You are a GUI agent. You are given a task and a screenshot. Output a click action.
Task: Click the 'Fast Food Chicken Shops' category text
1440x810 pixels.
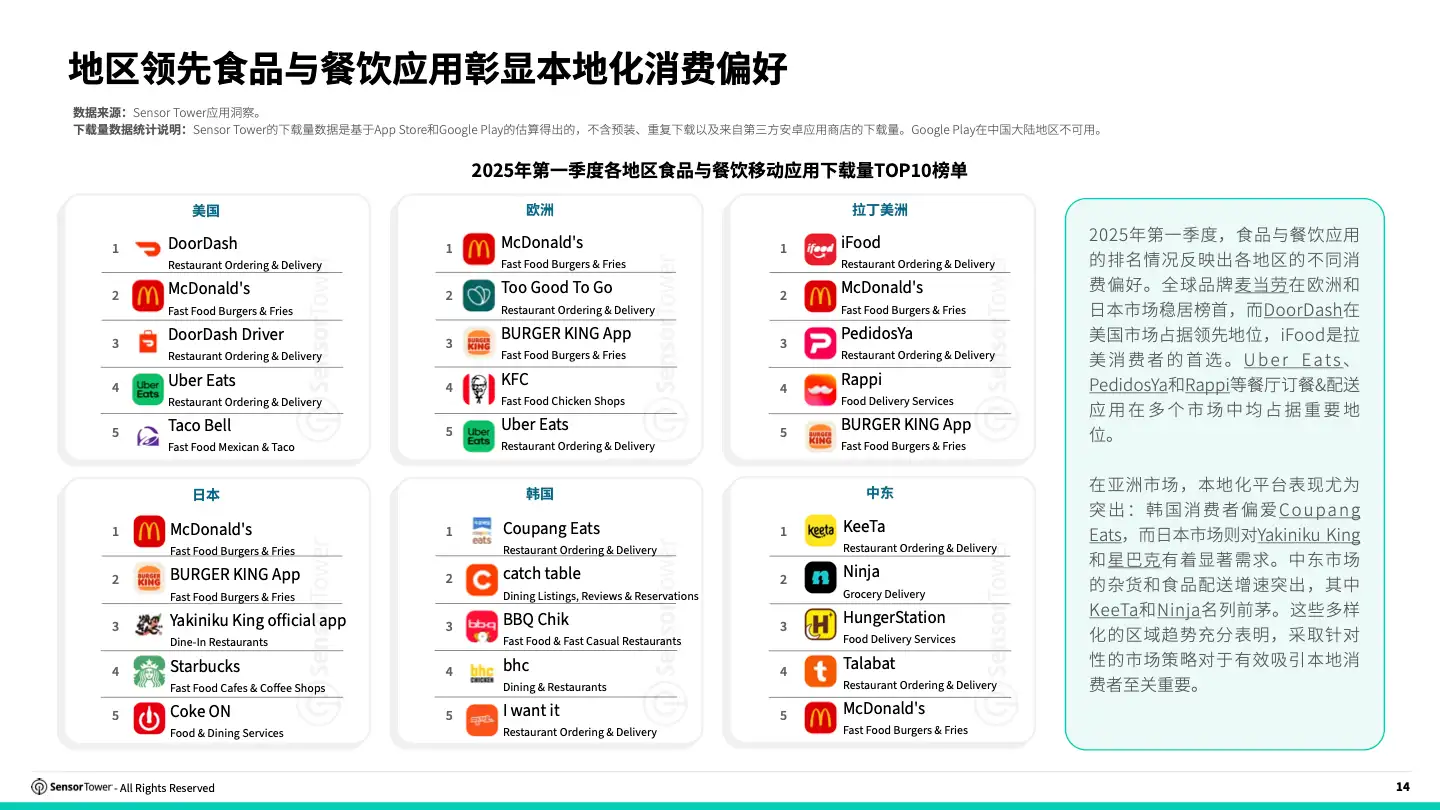click(563, 401)
